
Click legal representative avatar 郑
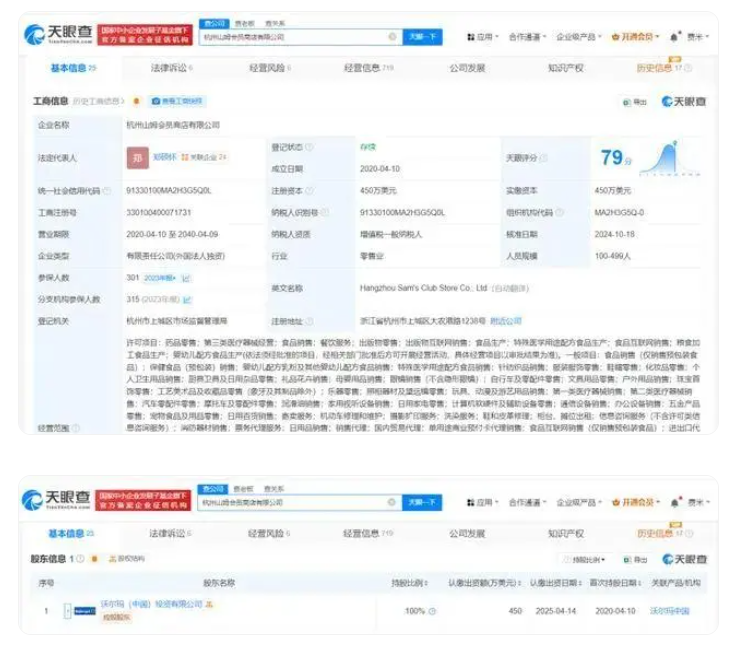pos(138,158)
